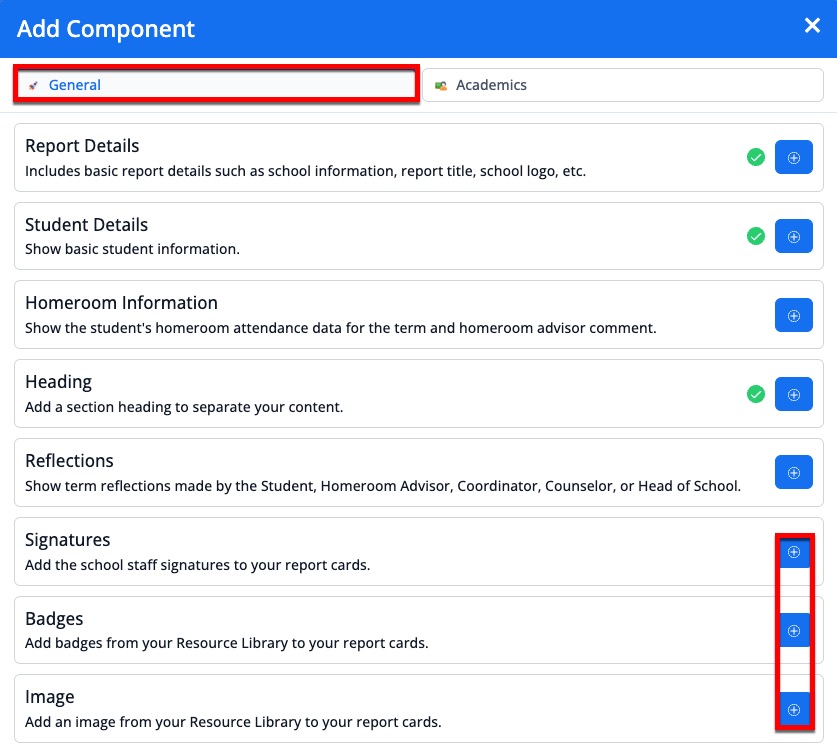Close the Add Component dialog
The height and width of the screenshot is (751, 837).
[812, 26]
